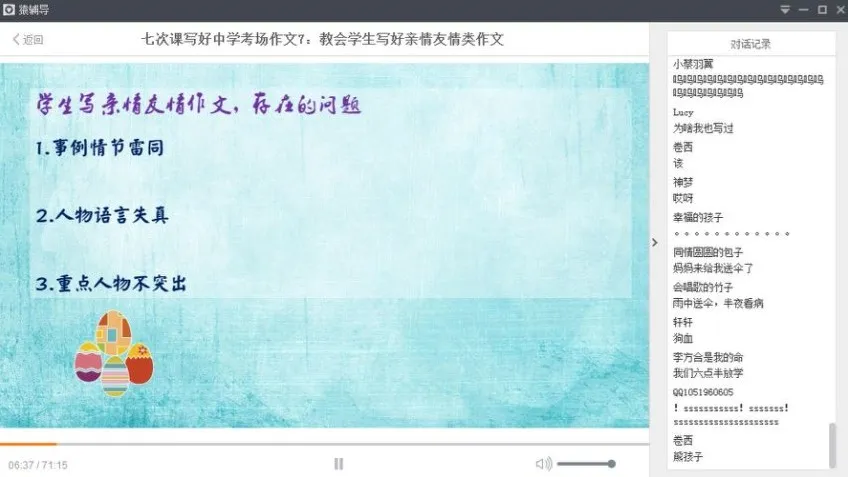Click the volume slider handle
The height and width of the screenshot is (477, 848).
click(611, 463)
